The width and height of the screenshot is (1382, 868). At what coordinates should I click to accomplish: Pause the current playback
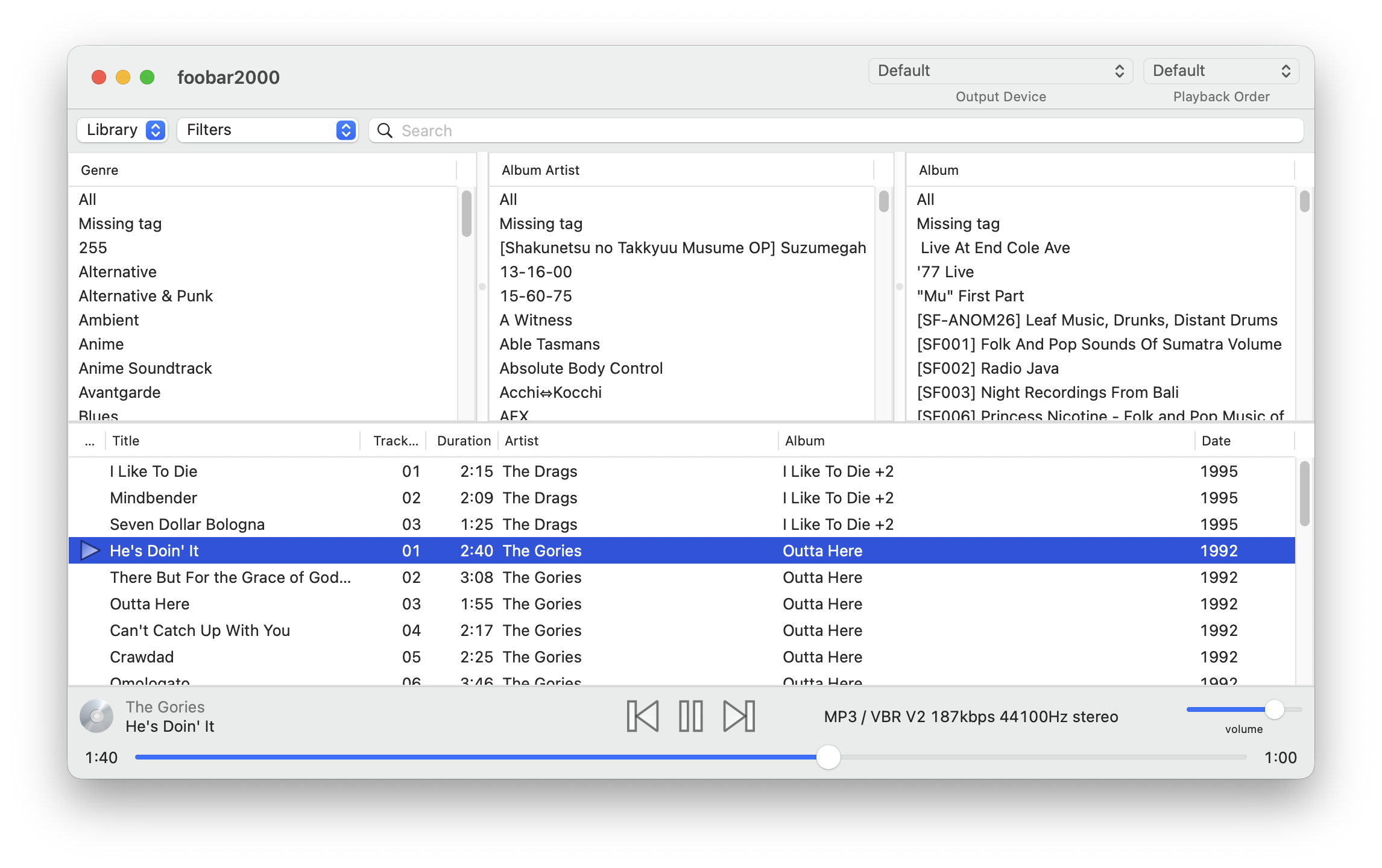coord(690,716)
